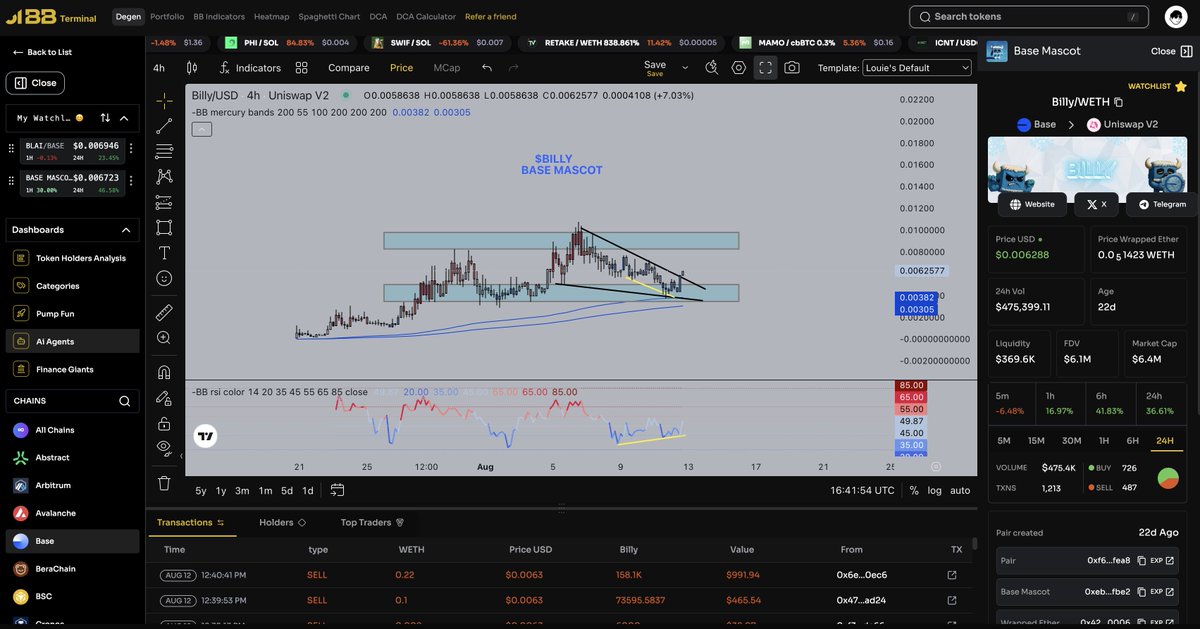Undo the last chart action
Screen dimensions: 1200x629
click(487, 68)
